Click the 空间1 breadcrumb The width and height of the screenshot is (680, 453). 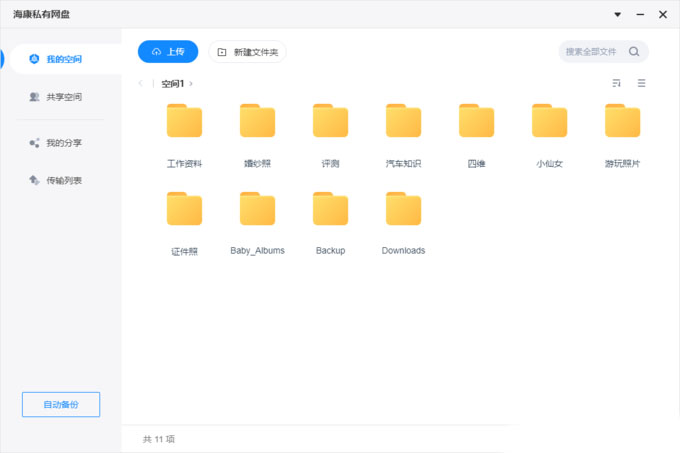pos(172,83)
